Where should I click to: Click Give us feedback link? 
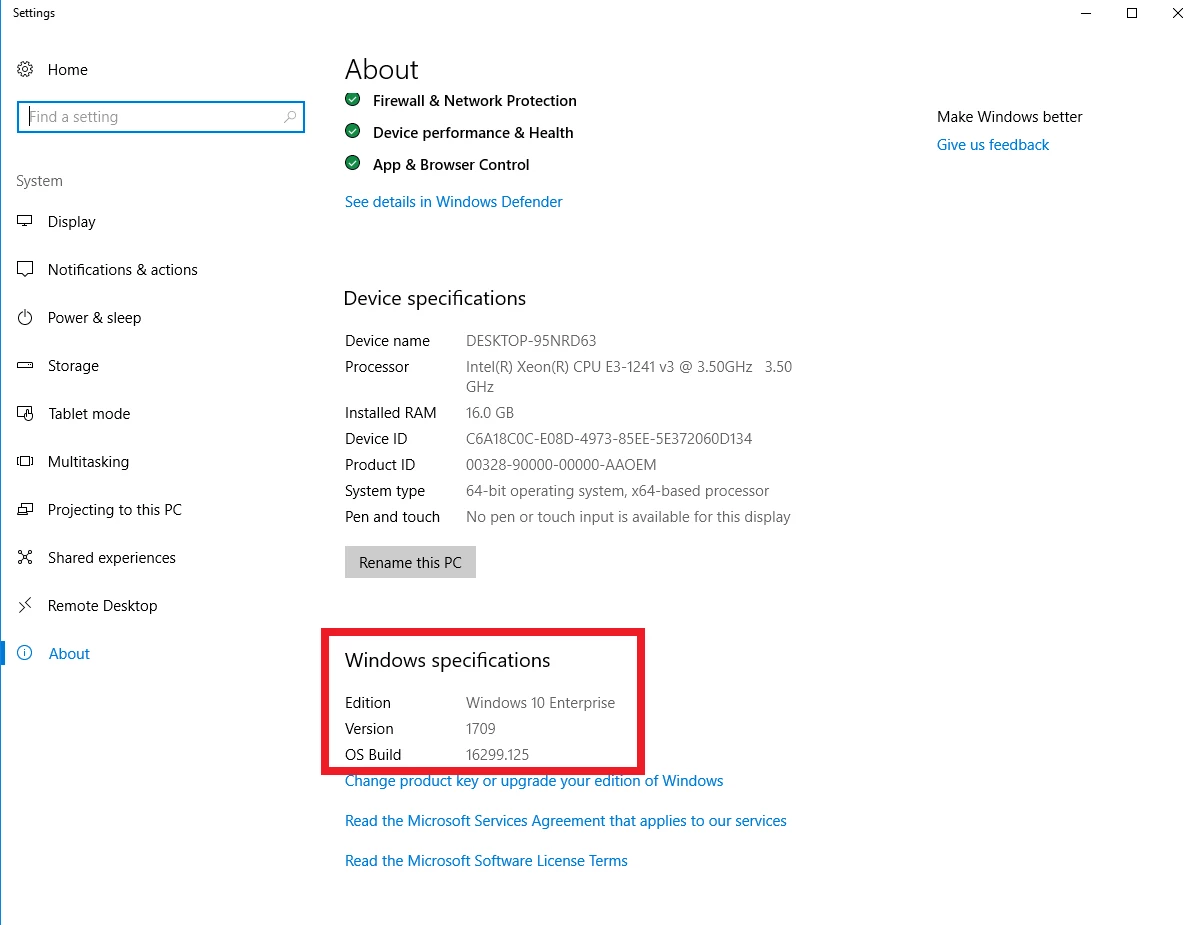click(x=993, y=145)
